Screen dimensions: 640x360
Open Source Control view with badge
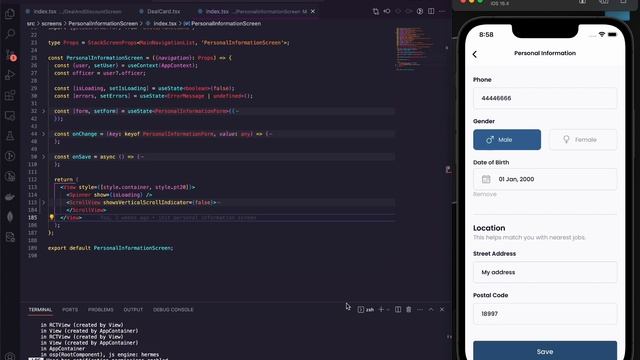tap(10, 55)
